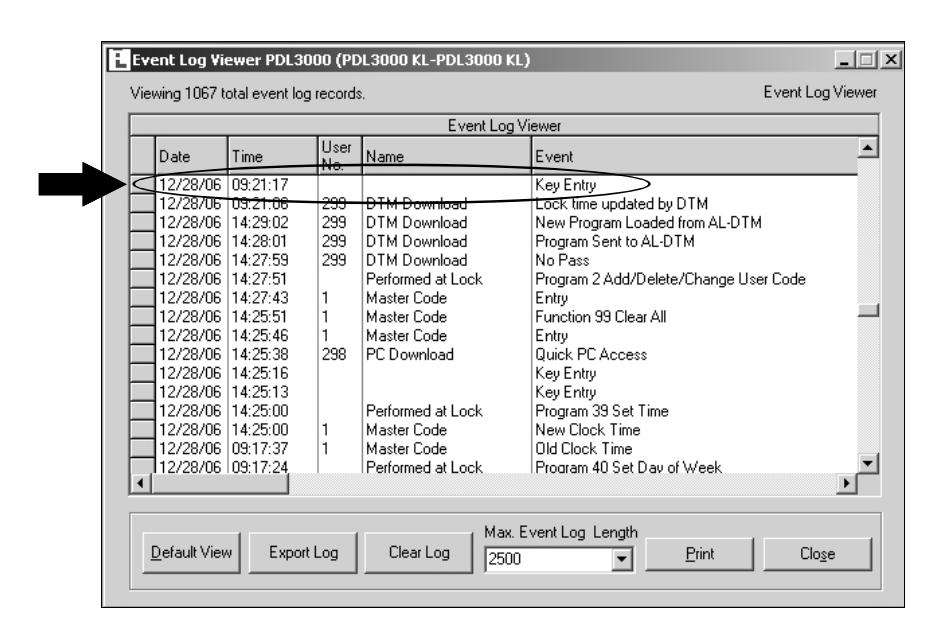Open the Max. Event Log Length dropdown arrow

622,559
